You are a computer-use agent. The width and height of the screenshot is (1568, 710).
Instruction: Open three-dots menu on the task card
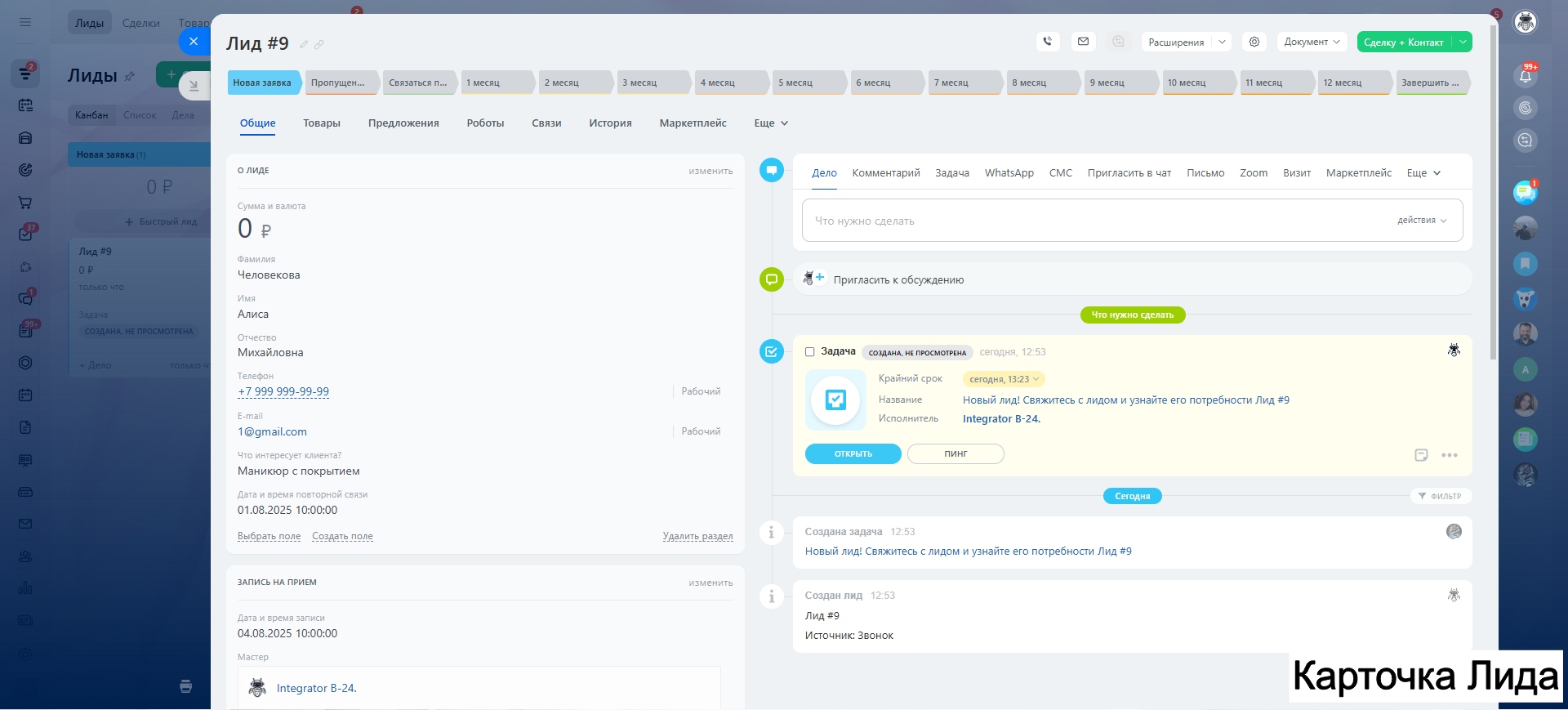pyautogui.click(x=1450, y=455)
